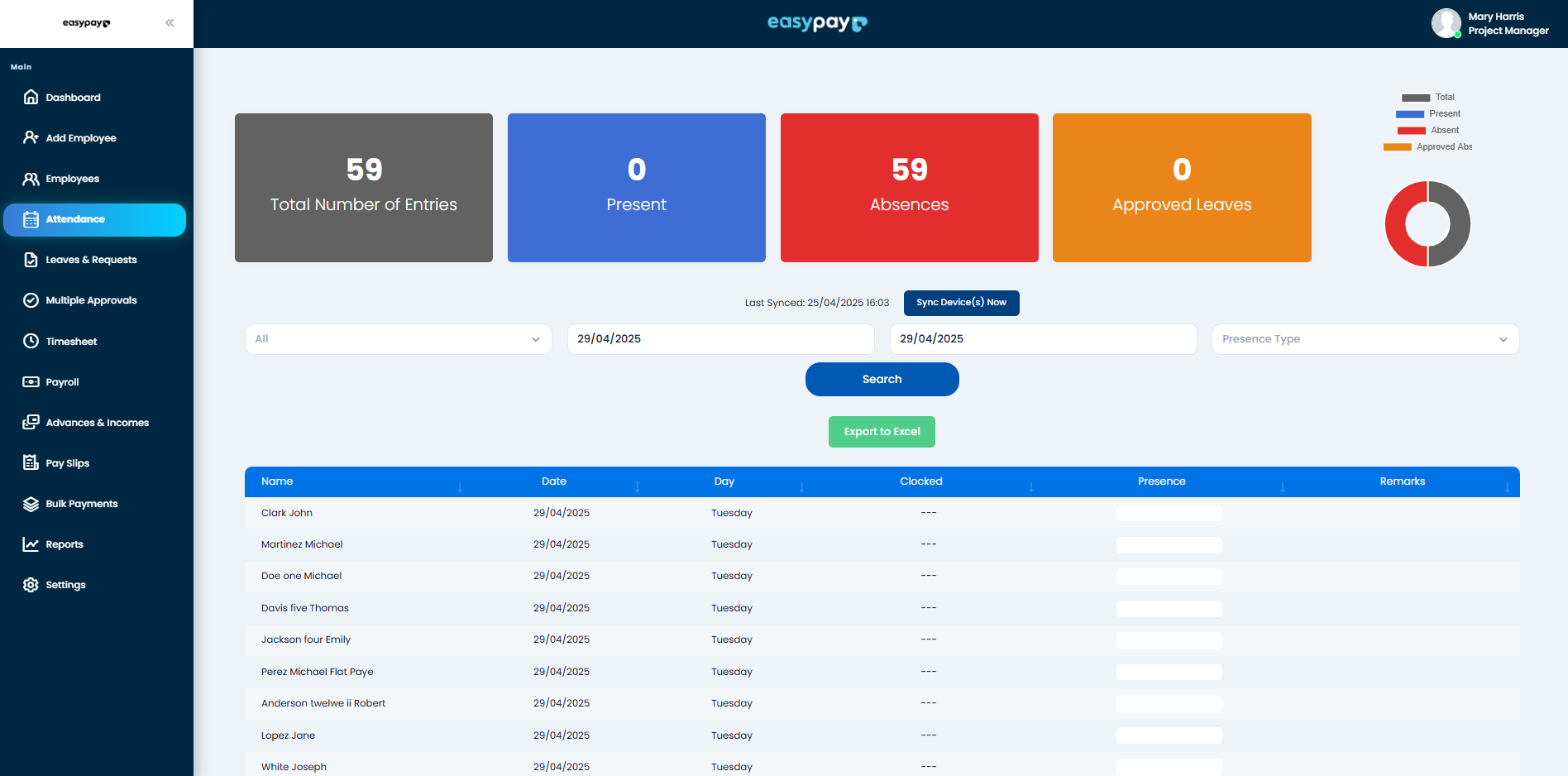The image size is (1568, 776).
Task: Collapse the sidebar with the double chevron
Action: (x=170, y=22)
